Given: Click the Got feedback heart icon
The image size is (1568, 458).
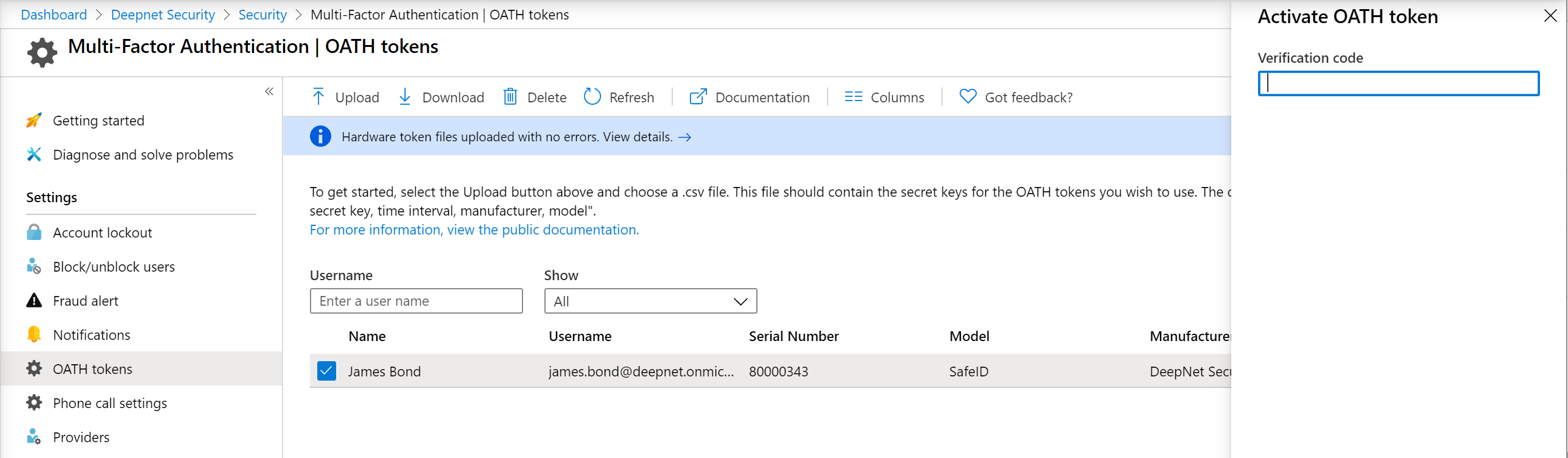Looking at the screenshot, I should click(x=968, y=97).
